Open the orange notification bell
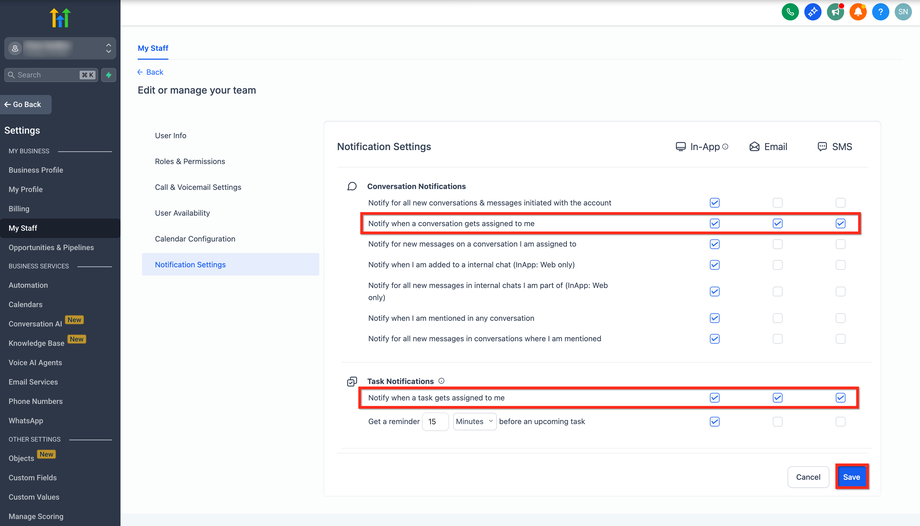Image resolution: width=920 pixels, height=526 pixels. click(x=858, y=12)
